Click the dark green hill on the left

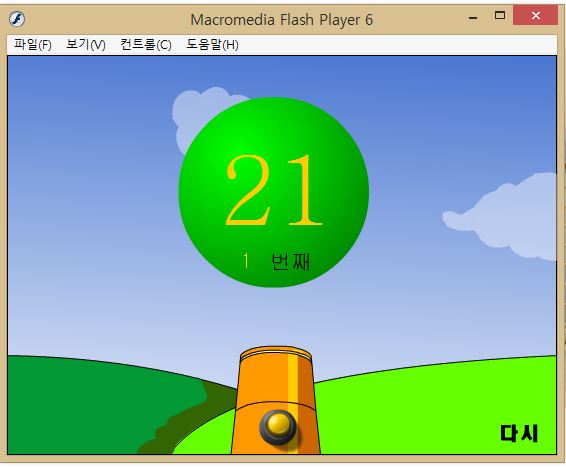[x=90, y=404]
